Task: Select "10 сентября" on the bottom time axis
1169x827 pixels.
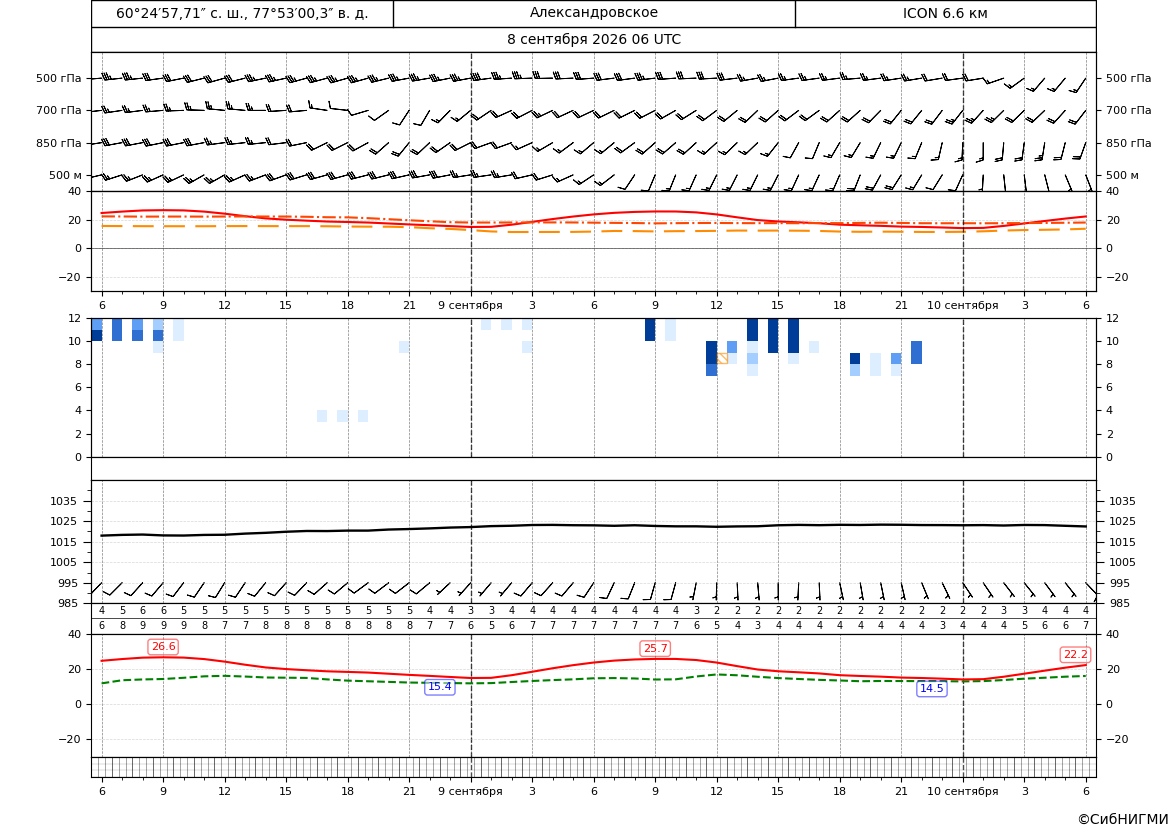Action: tap(962, 791)
